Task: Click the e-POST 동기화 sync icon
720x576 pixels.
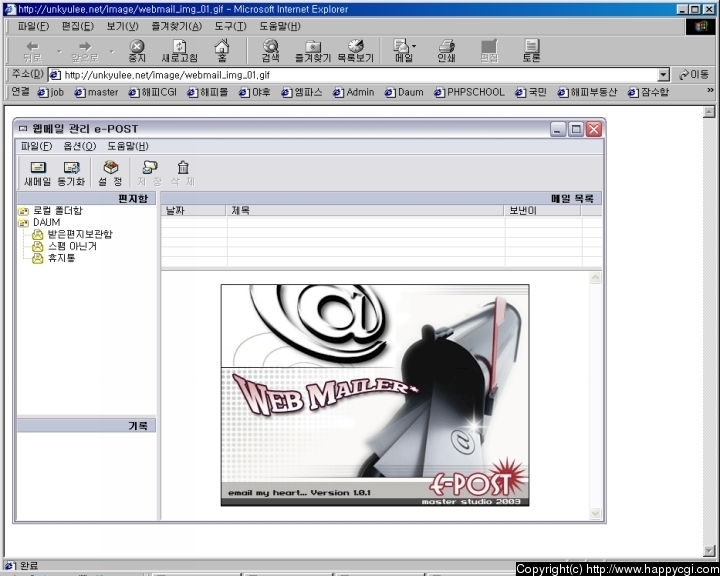Action: click(71, 168)
